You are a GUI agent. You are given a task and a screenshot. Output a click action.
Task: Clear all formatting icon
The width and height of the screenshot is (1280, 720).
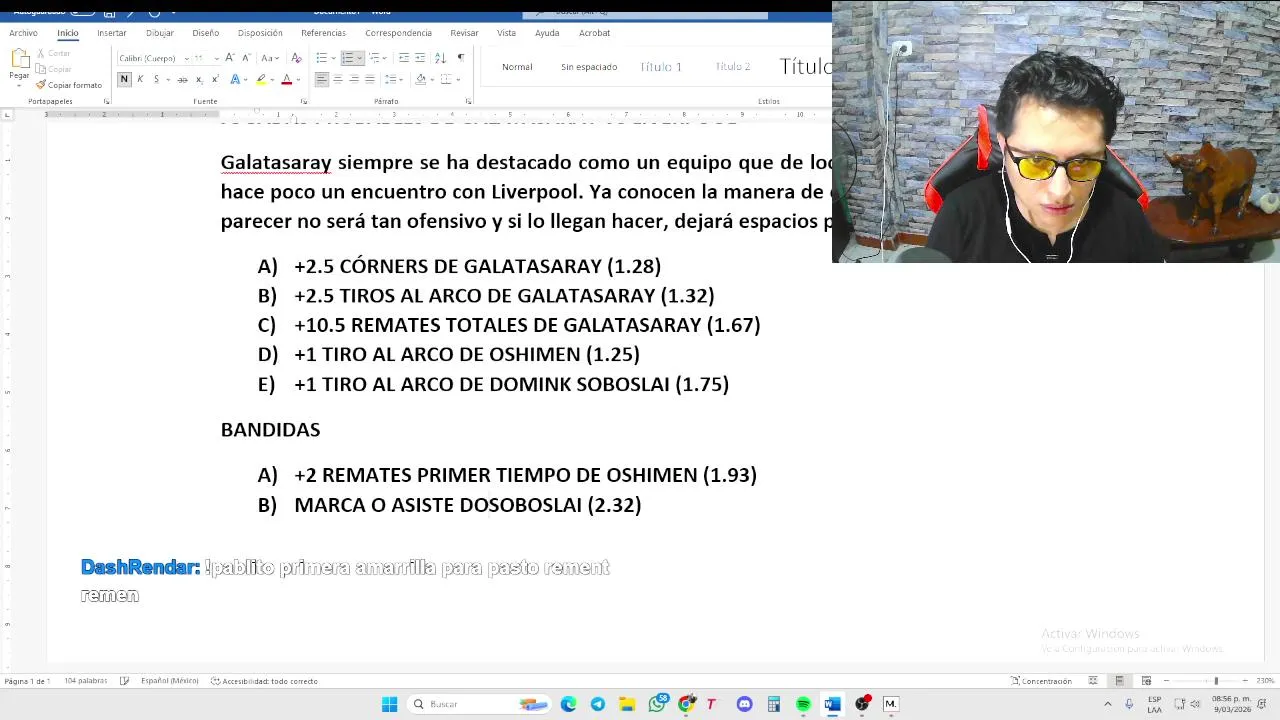click(296, 57)
